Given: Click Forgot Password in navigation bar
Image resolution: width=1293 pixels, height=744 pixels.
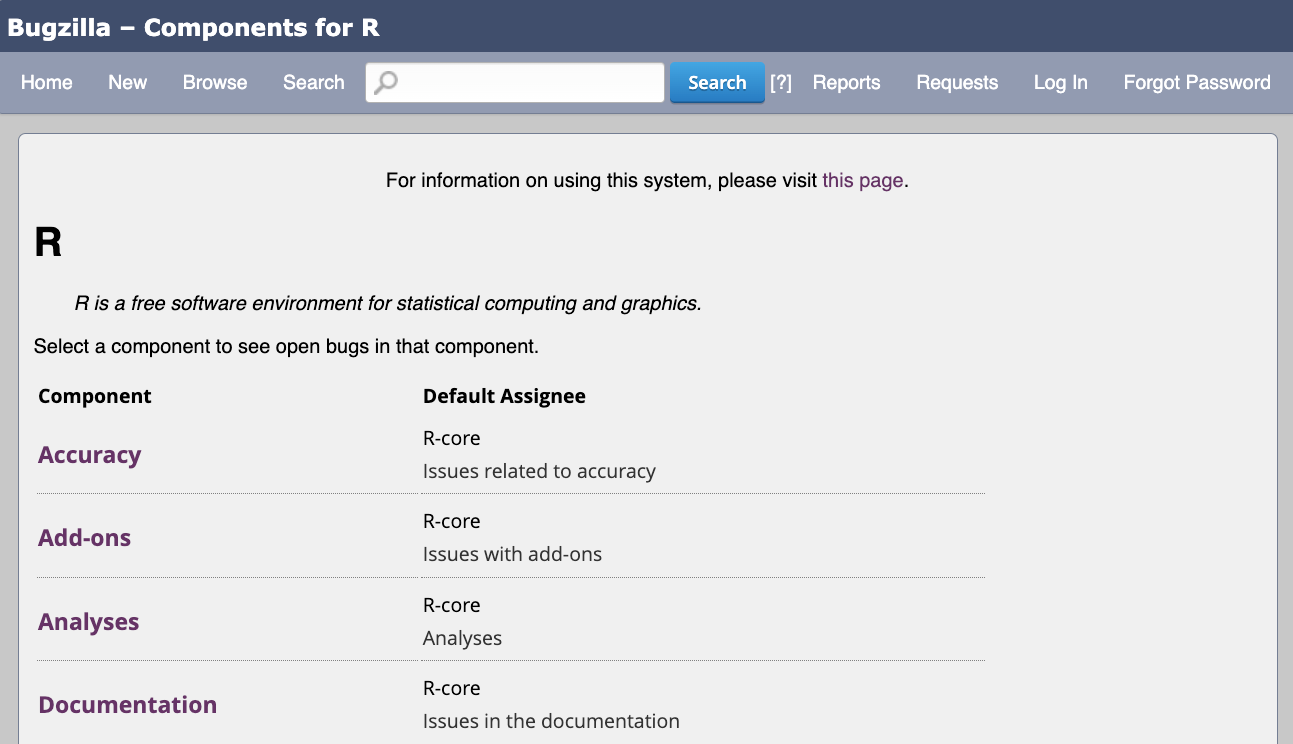Looking at the screenshot, I should pos(1197,83).
